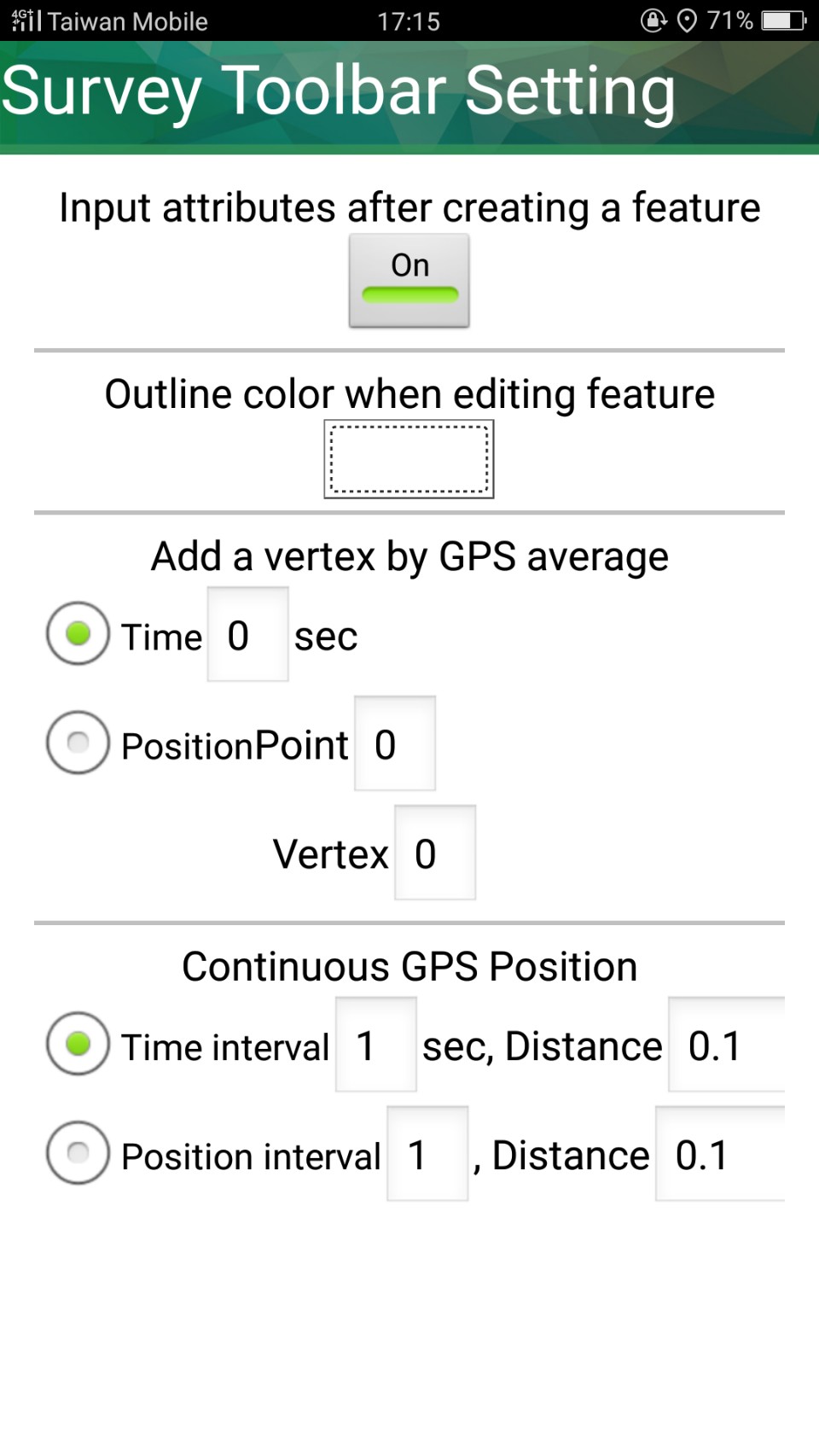
Task: Toggle the Input attributes On switch
Action: click(x=409, y=280)
